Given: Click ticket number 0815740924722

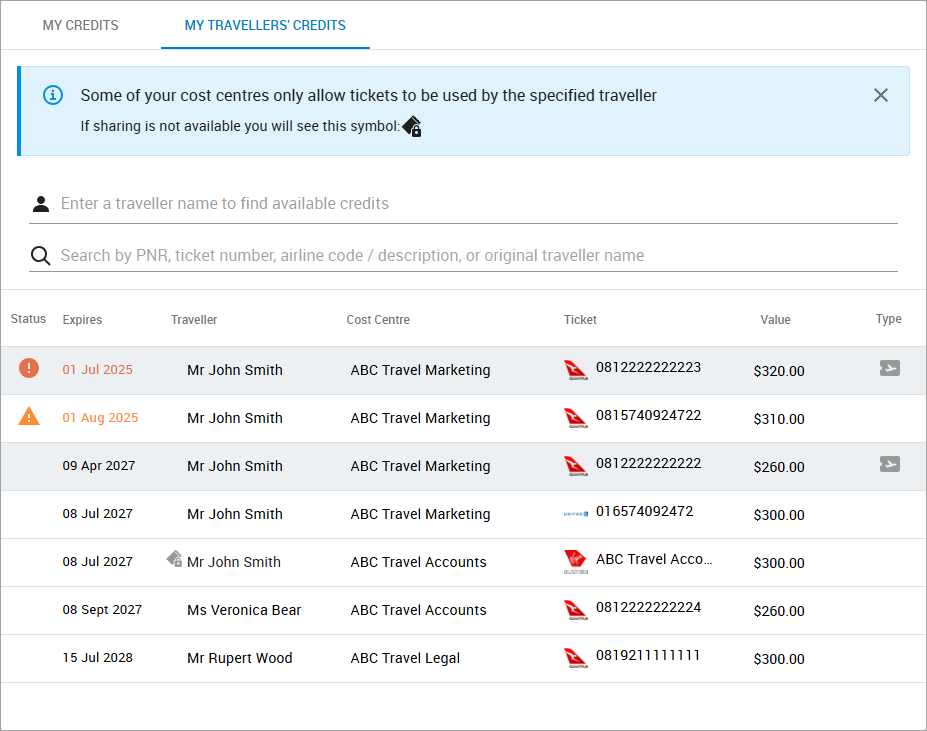Looking at the screenshot, I should [648, 415].
